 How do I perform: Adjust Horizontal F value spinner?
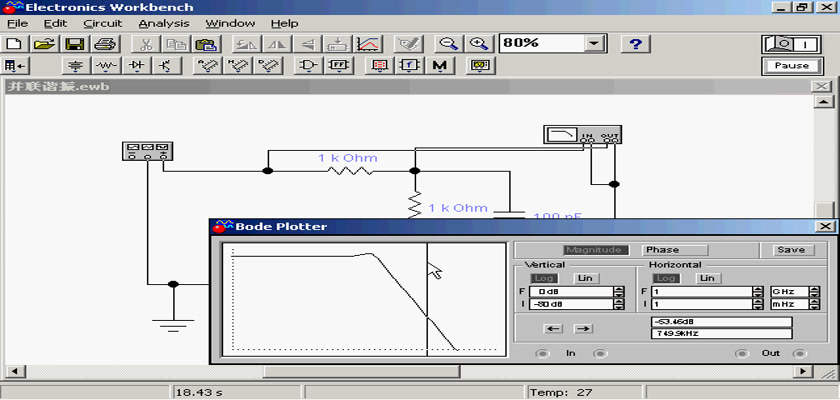pos(758,292)
